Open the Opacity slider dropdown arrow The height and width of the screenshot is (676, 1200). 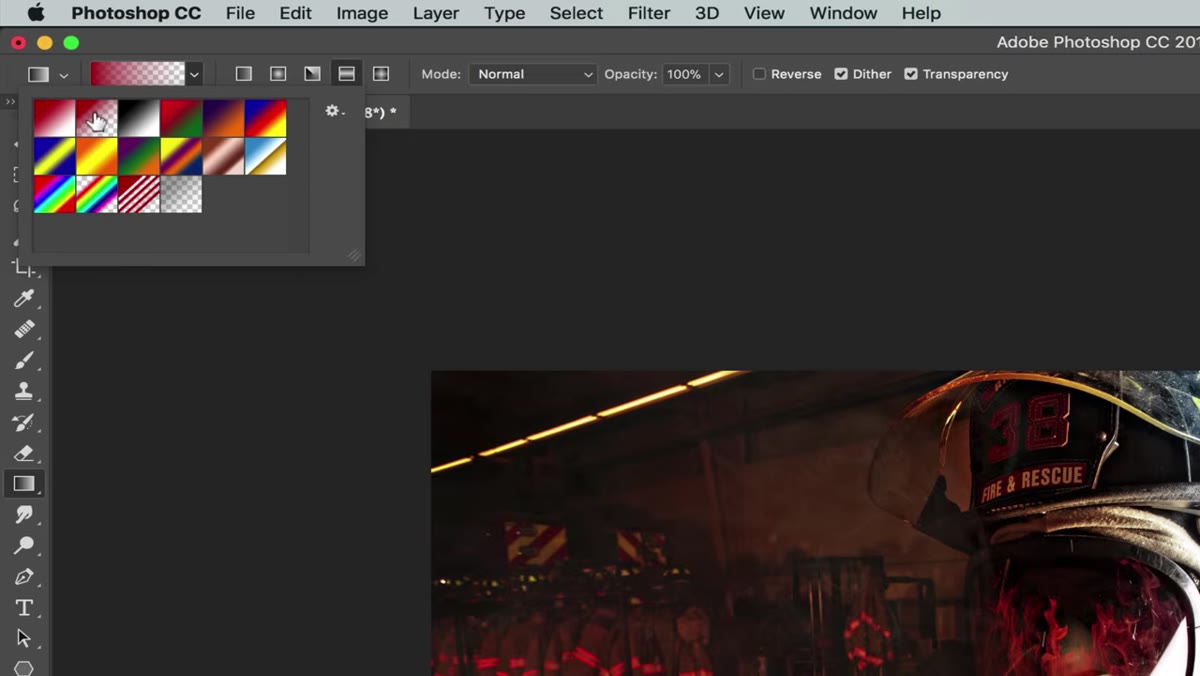(719, 74)
